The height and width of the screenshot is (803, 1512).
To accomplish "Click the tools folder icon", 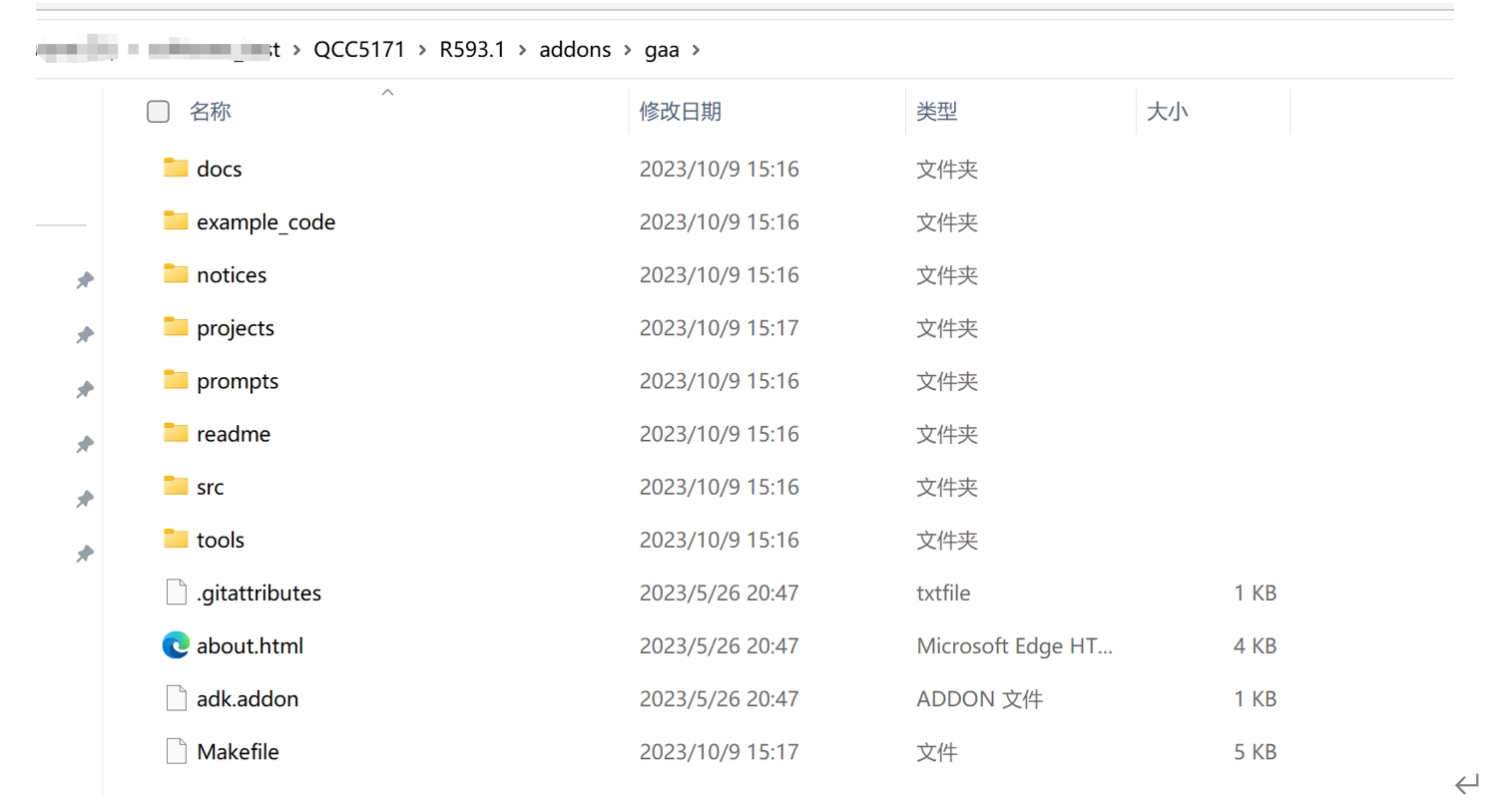I will 176,539.
